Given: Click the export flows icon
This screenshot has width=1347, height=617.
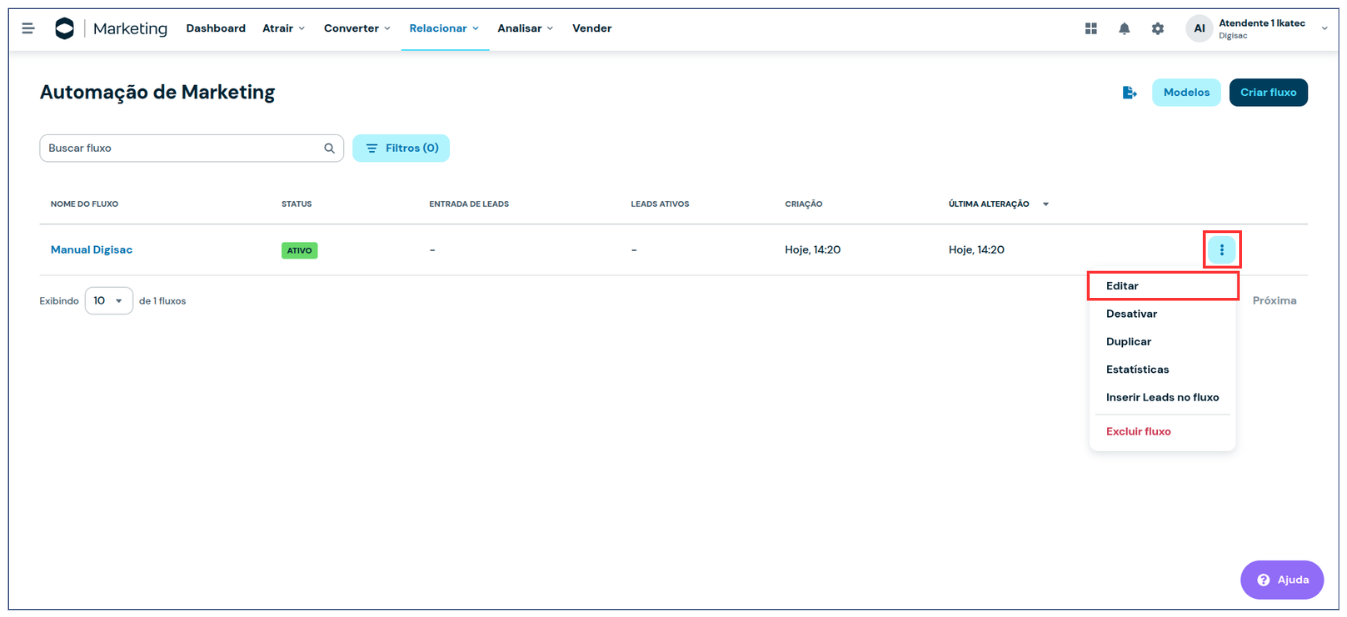Looking at the screenshot, I should pos(1129,93).
